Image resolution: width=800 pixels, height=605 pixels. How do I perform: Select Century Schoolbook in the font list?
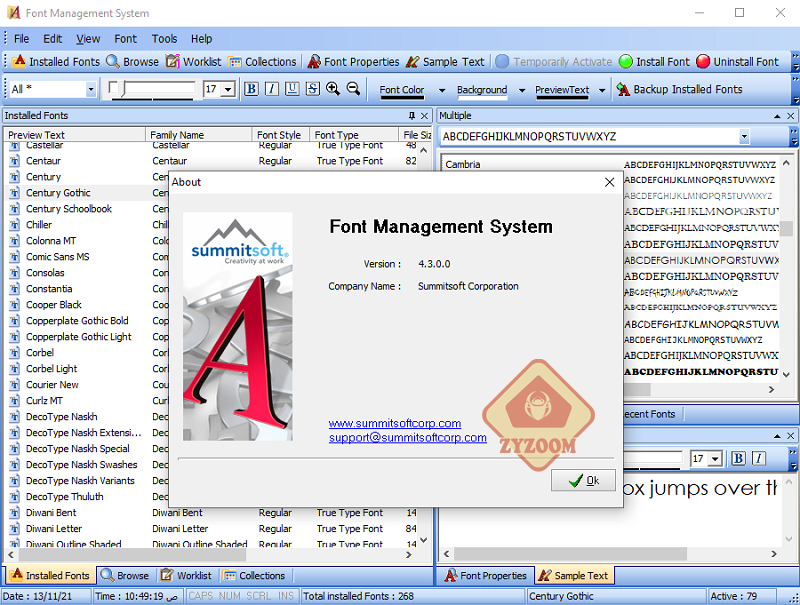tap(69, 209)
